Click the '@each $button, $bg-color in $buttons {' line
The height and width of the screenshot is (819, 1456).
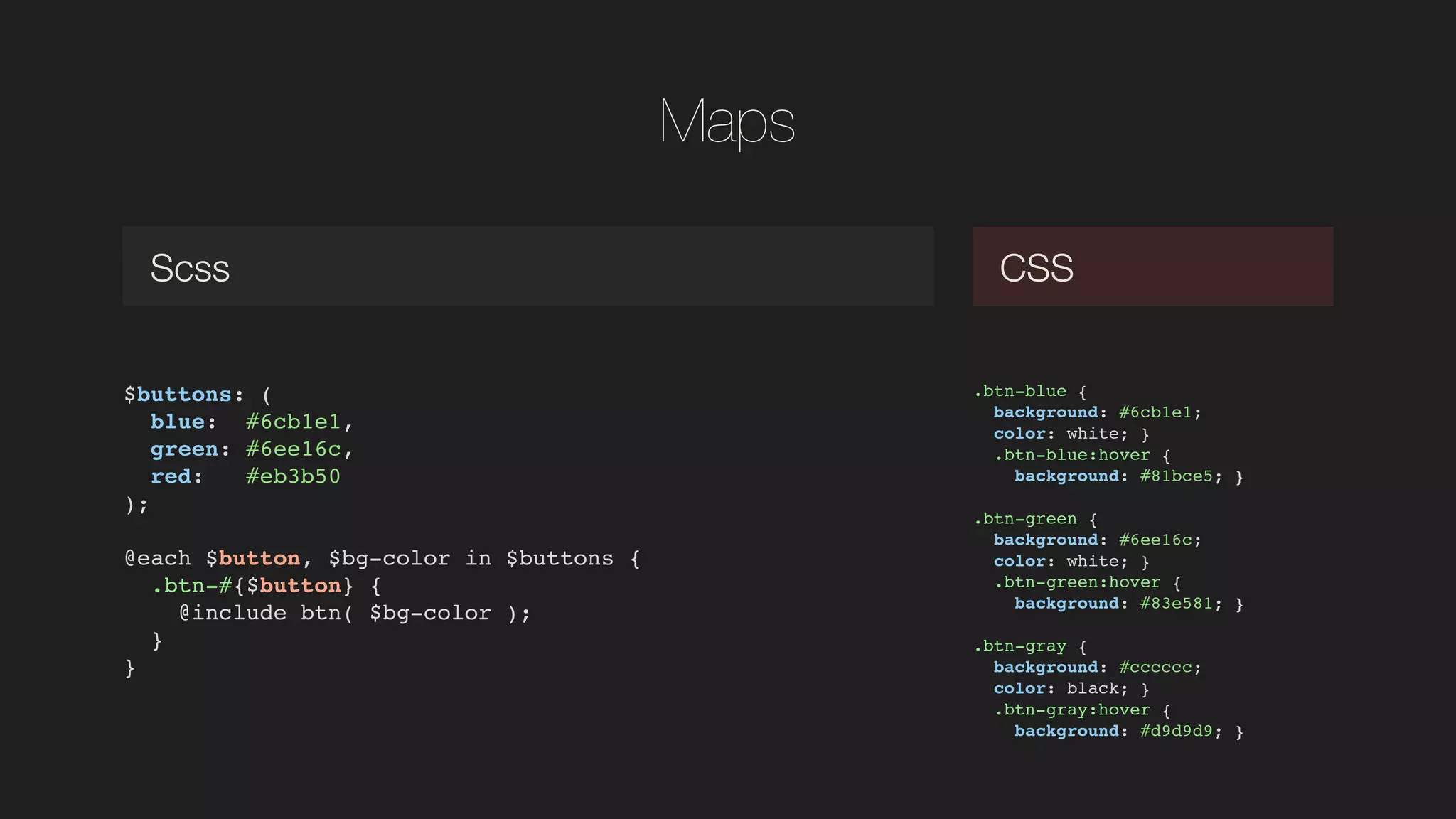382,559
